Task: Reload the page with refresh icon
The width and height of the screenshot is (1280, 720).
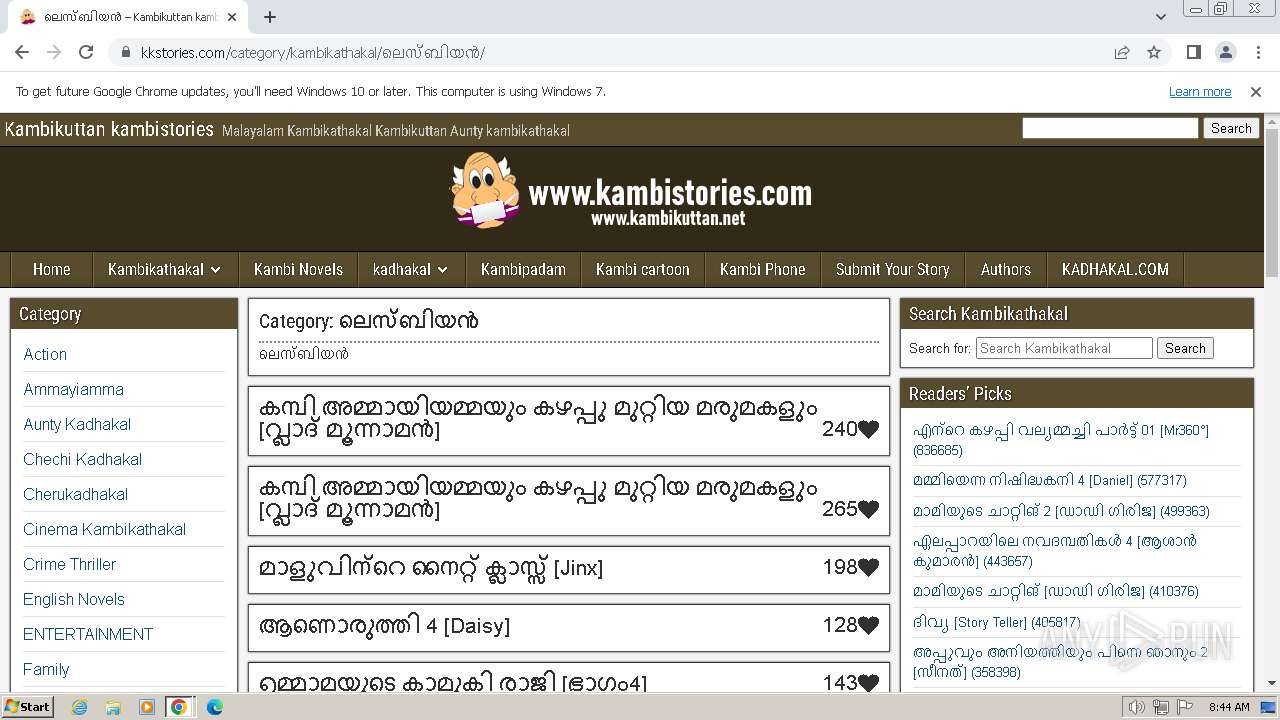Action: pos(86,52)
